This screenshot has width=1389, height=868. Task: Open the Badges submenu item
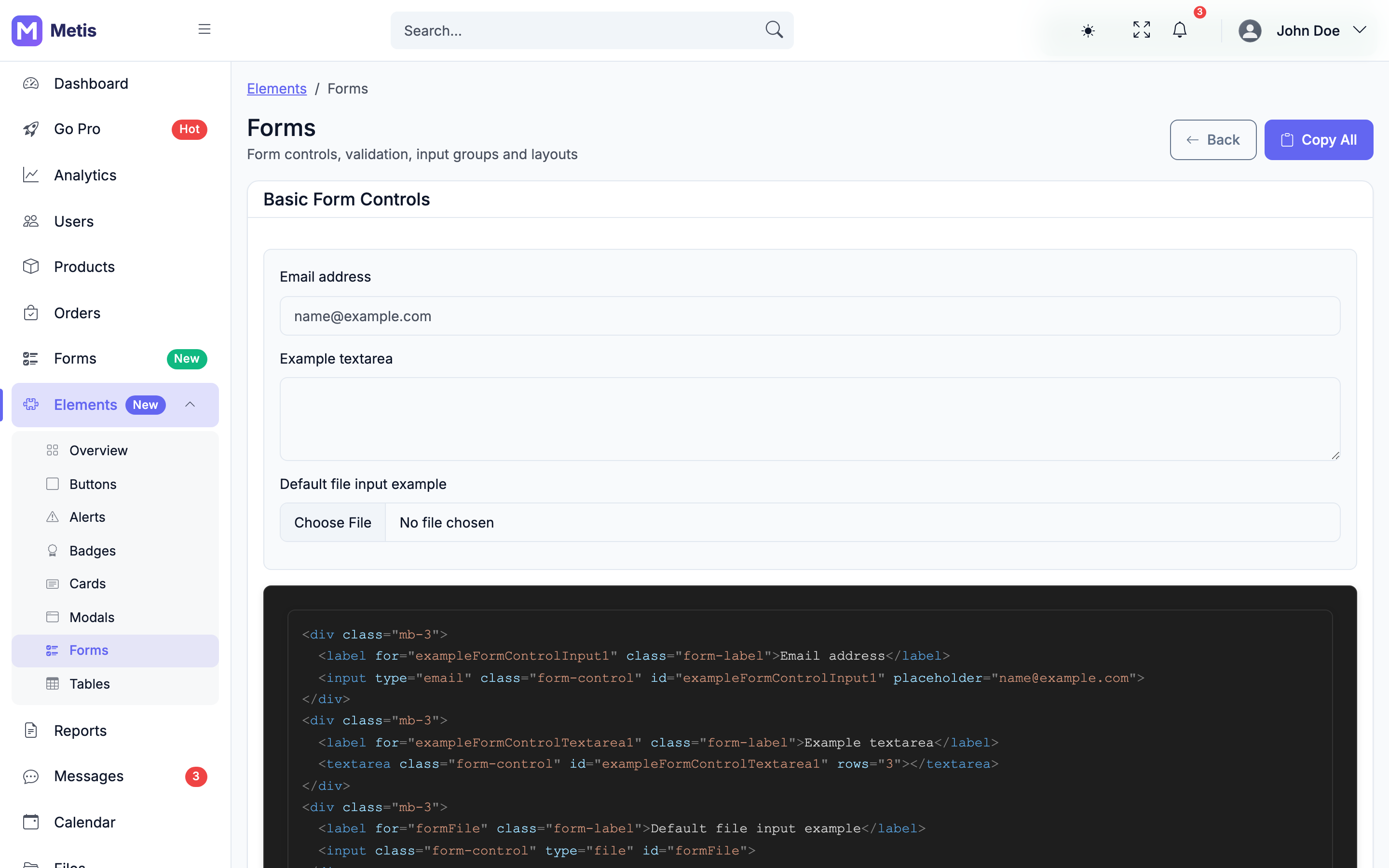tap(115, 551)
